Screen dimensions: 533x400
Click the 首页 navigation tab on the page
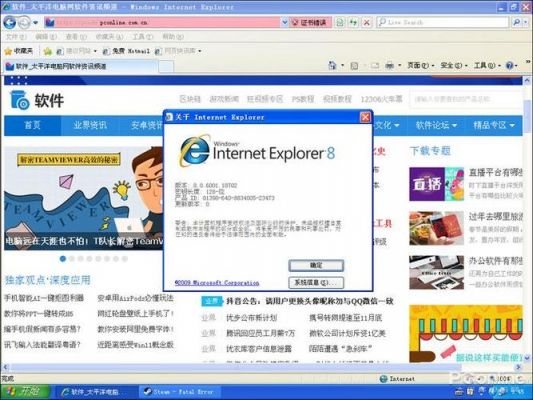click(33, 125)
